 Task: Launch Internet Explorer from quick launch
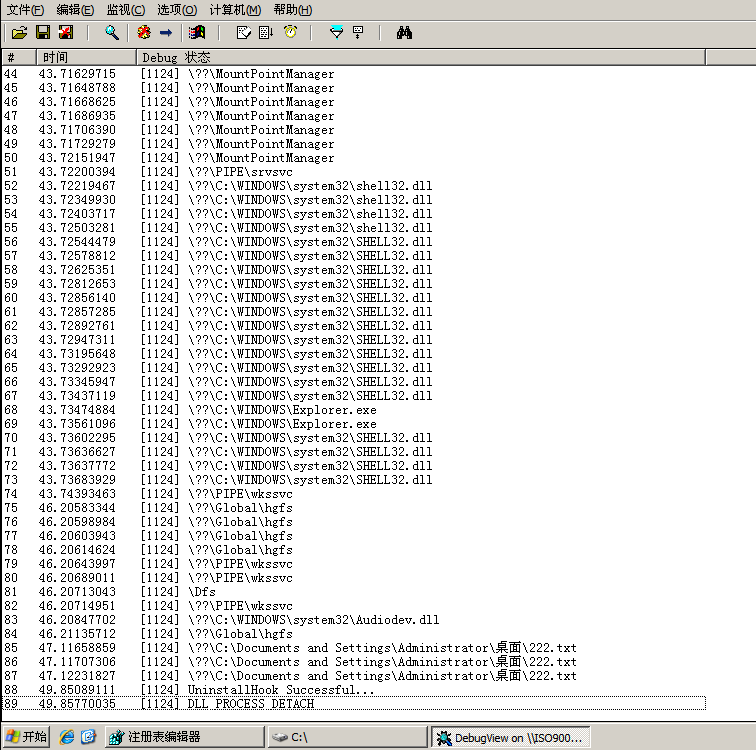[67, 737]
